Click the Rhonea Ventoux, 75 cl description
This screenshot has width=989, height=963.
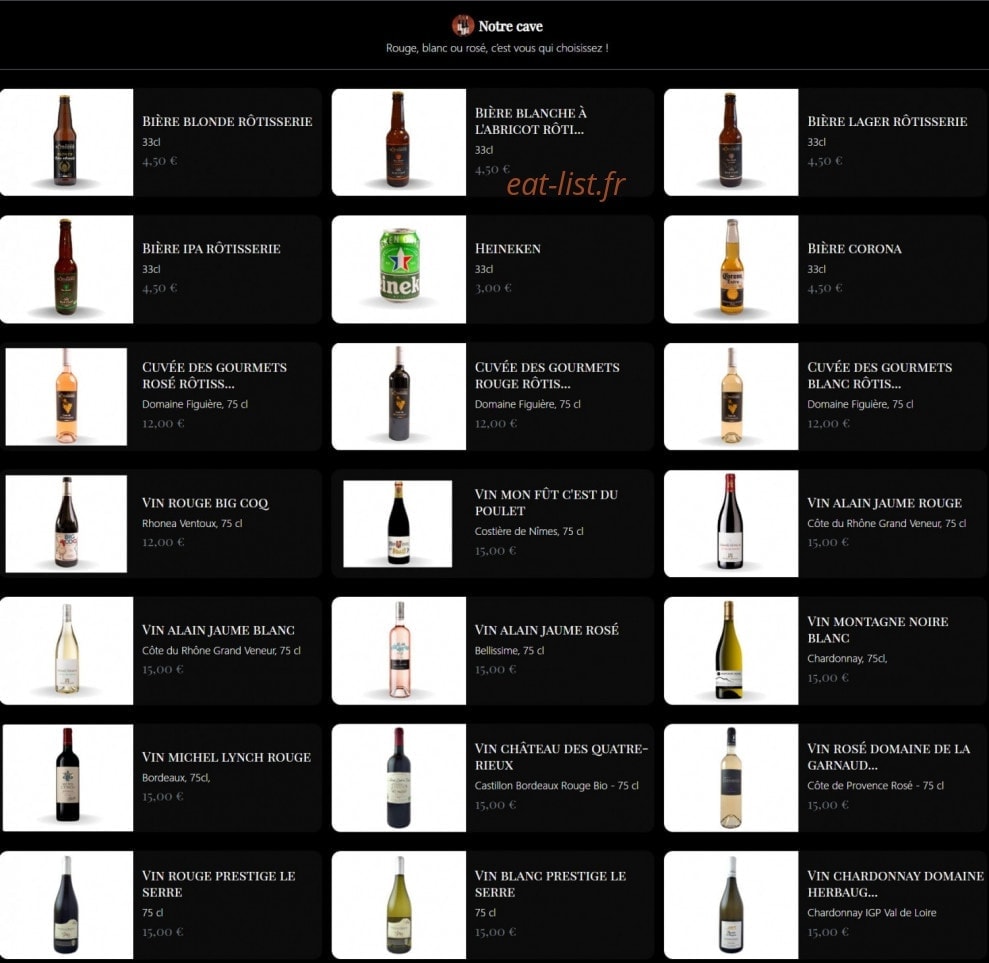(192, 523)
